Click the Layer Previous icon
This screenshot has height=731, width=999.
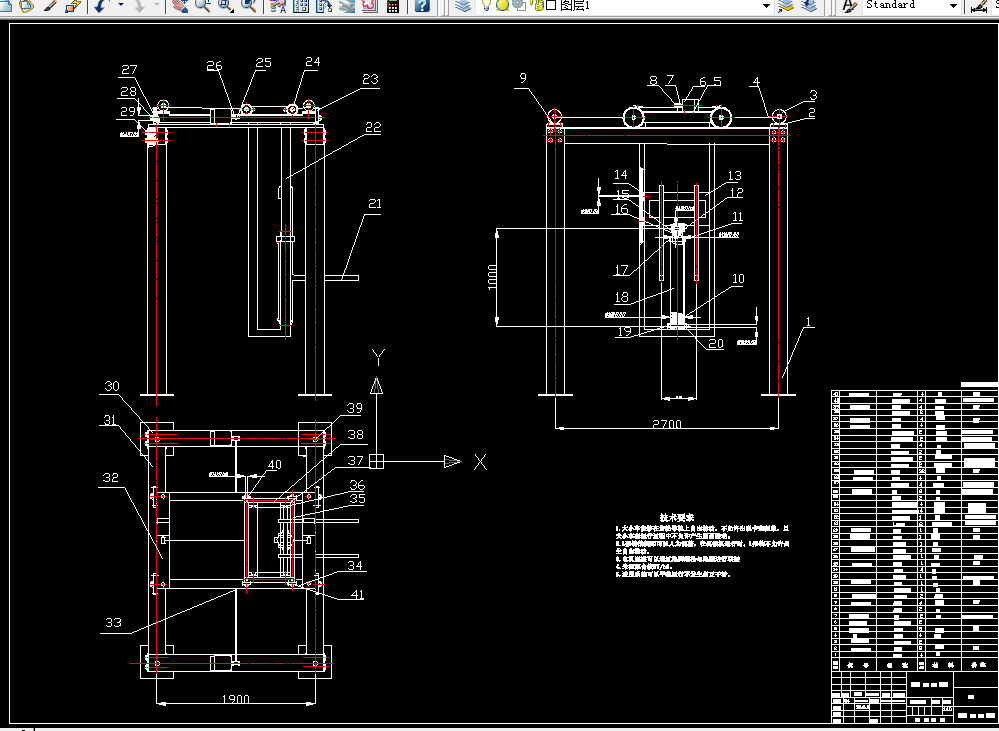pyautogui.click(x=809, y=6)
